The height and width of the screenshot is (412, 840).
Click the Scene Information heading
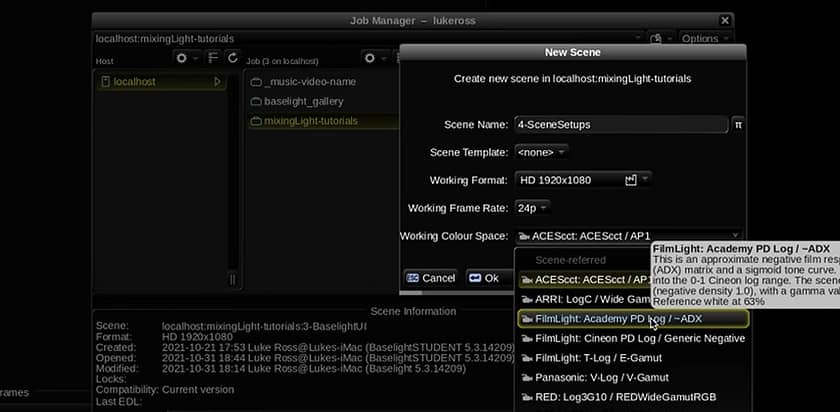pyautogui.click(x=413, y=311)
